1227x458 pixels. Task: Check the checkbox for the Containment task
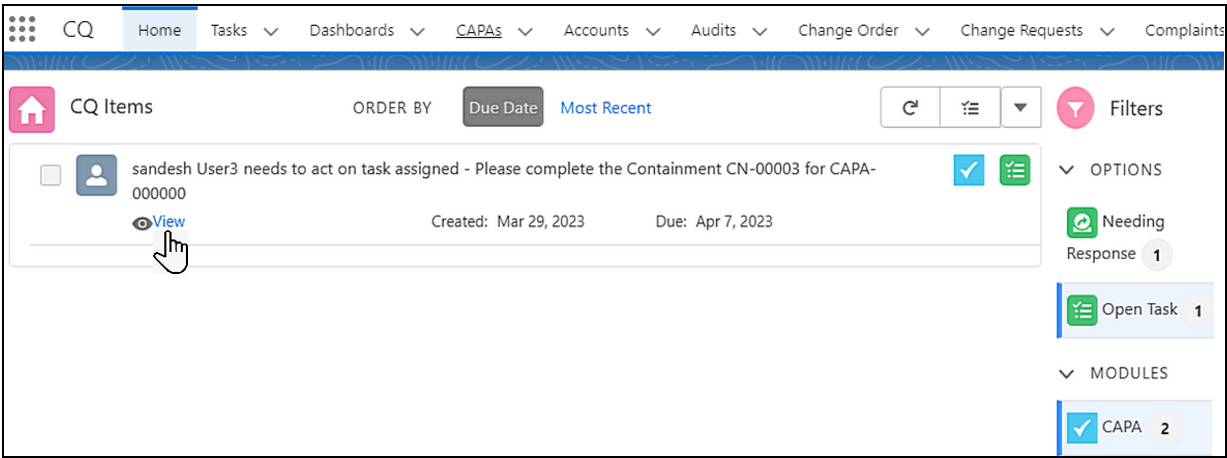coord(50,175)
